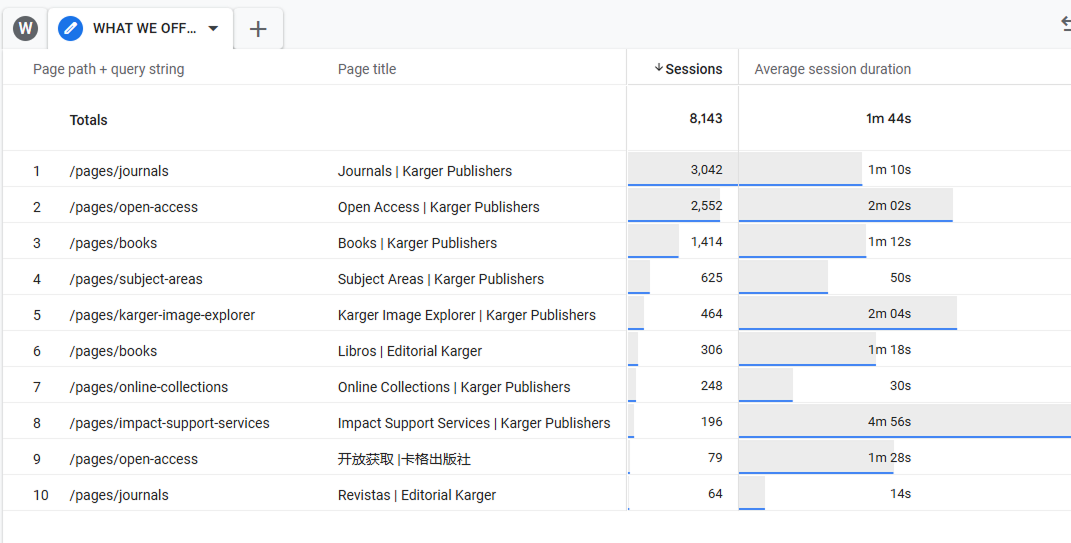This screenshot has width=1071, height=543.
Task: Click sessions value 3,042
Action: [706, 169]
